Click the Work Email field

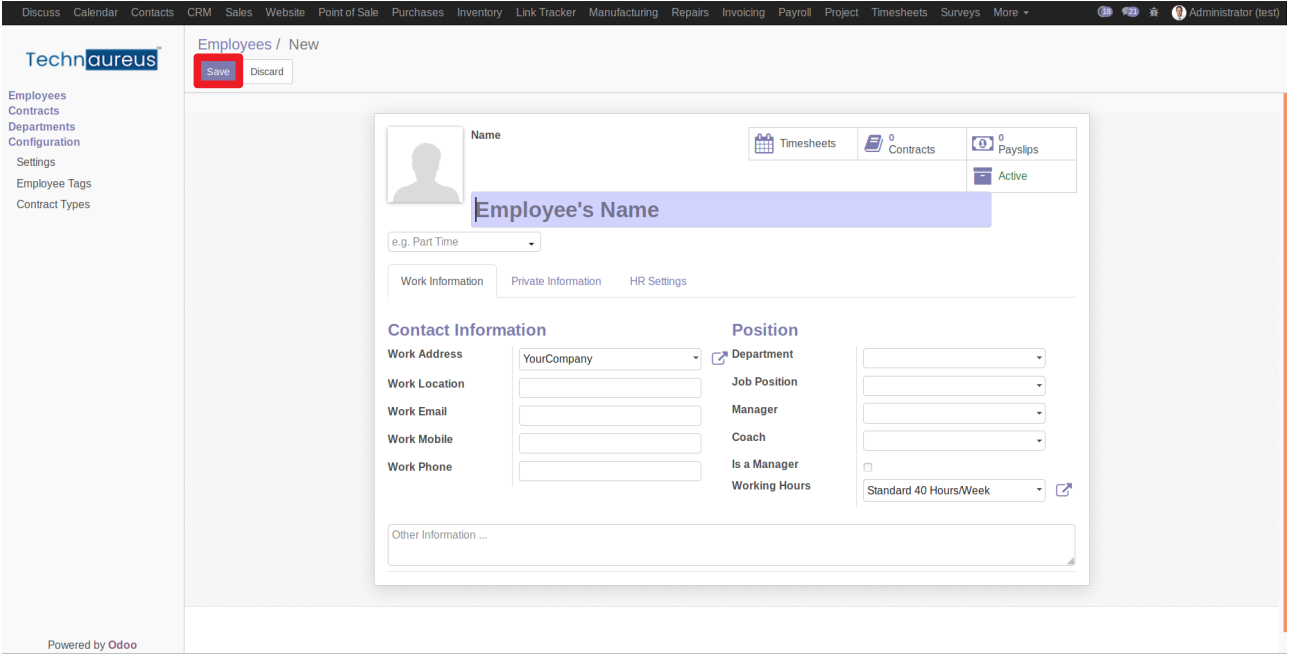click(x=610, y=416)
